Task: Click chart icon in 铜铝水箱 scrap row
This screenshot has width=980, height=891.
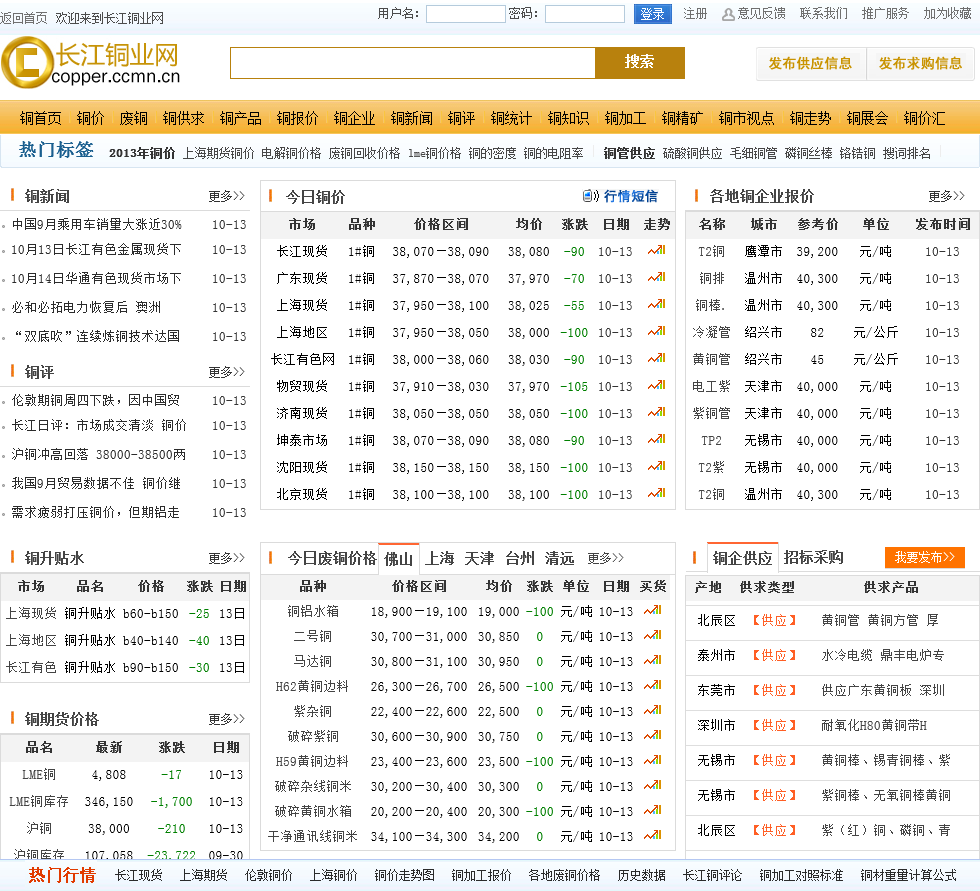Action: point(652,610)
